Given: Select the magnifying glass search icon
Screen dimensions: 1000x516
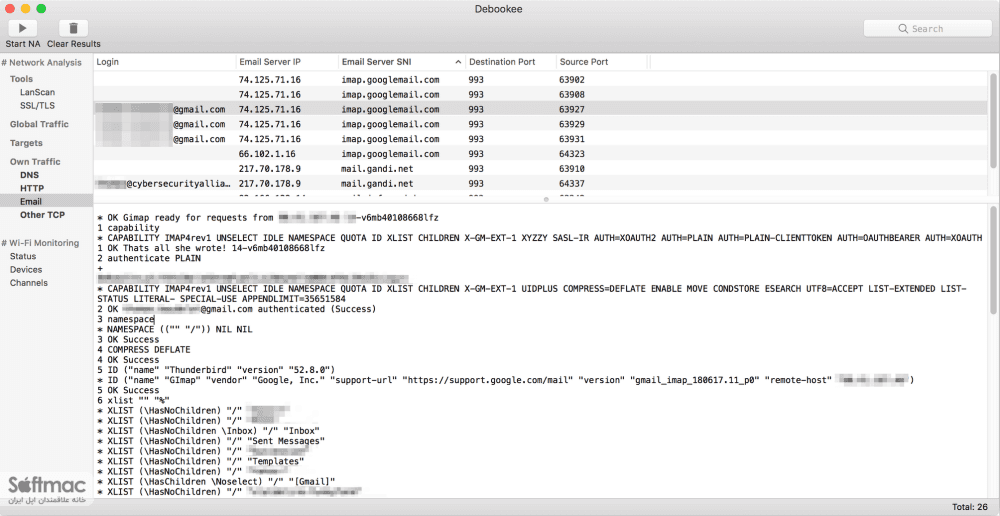Looking at the screenshot, I should 903,29.
